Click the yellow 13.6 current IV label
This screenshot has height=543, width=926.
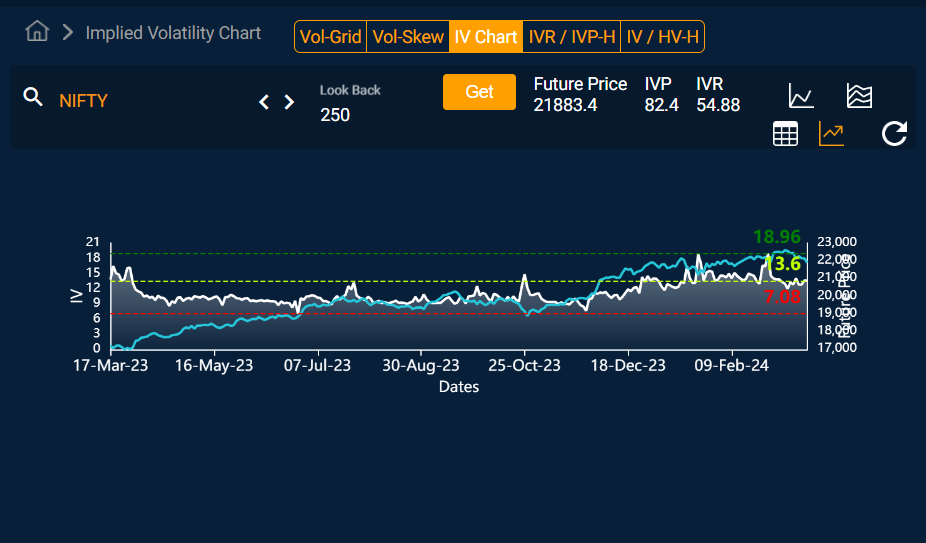coord(783,264)
